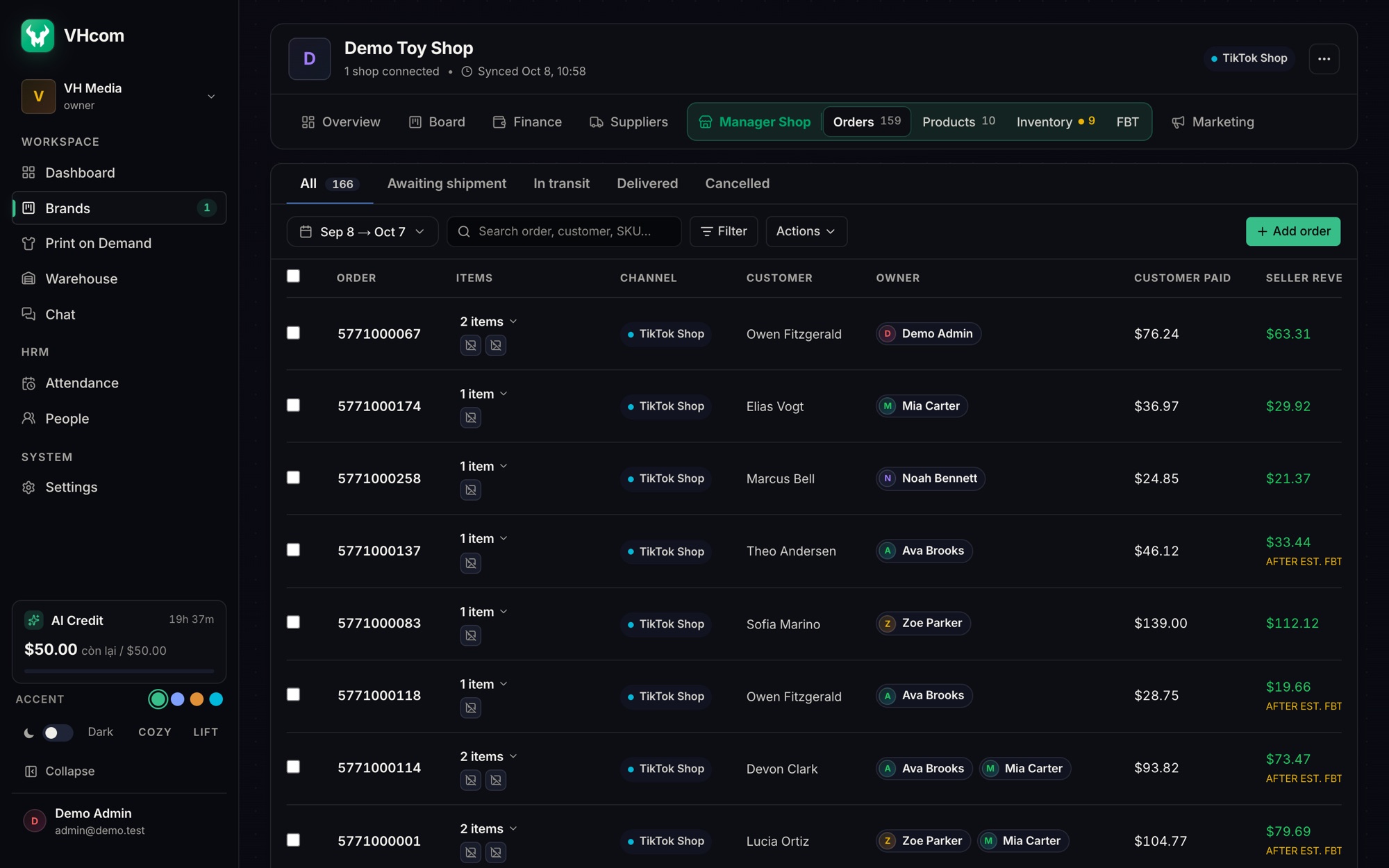Viewport: 1389px width, 868px height.
Task: Open the Products tab
Action: point(958,122)
